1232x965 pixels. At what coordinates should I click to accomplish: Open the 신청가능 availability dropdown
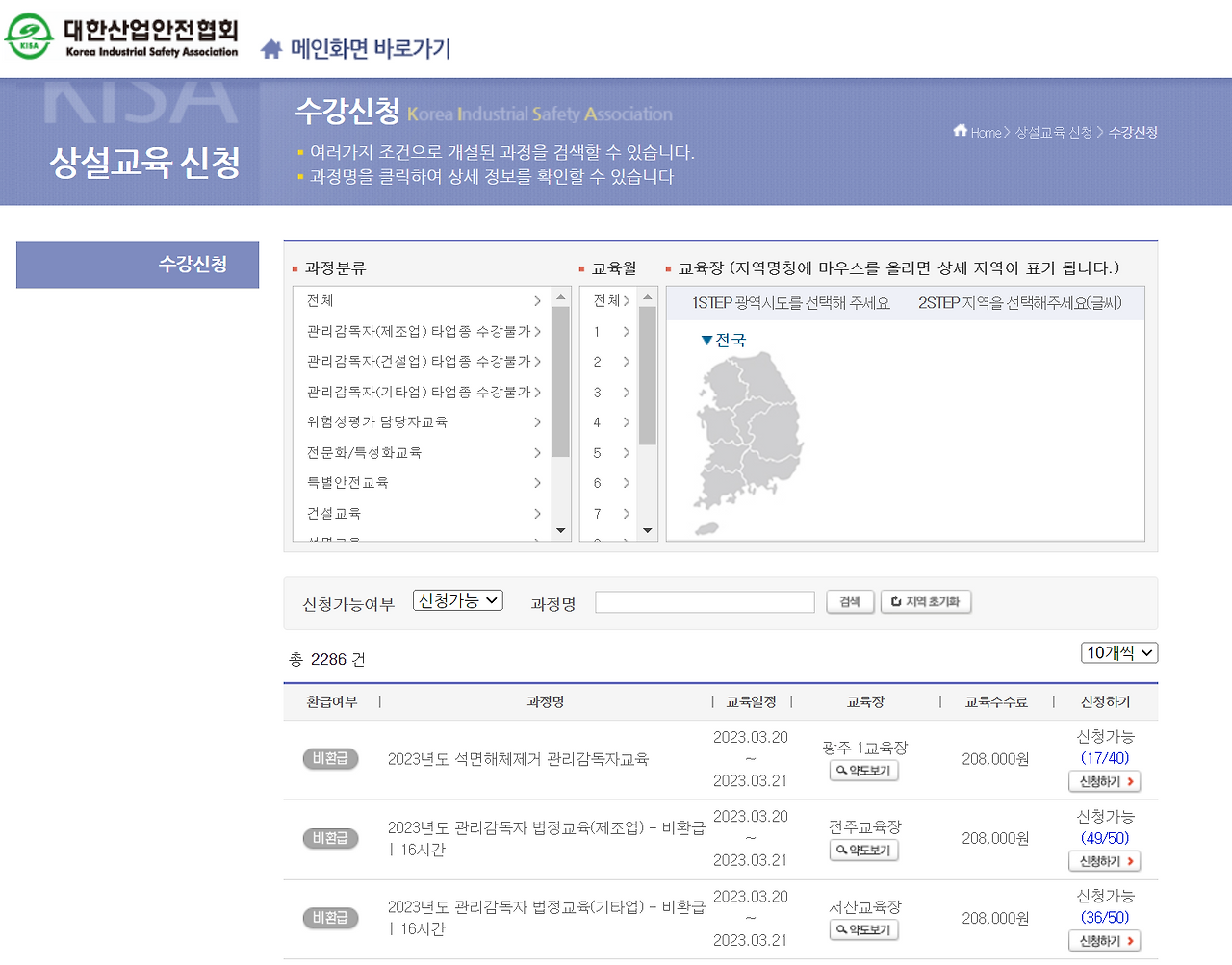[457, 599]
